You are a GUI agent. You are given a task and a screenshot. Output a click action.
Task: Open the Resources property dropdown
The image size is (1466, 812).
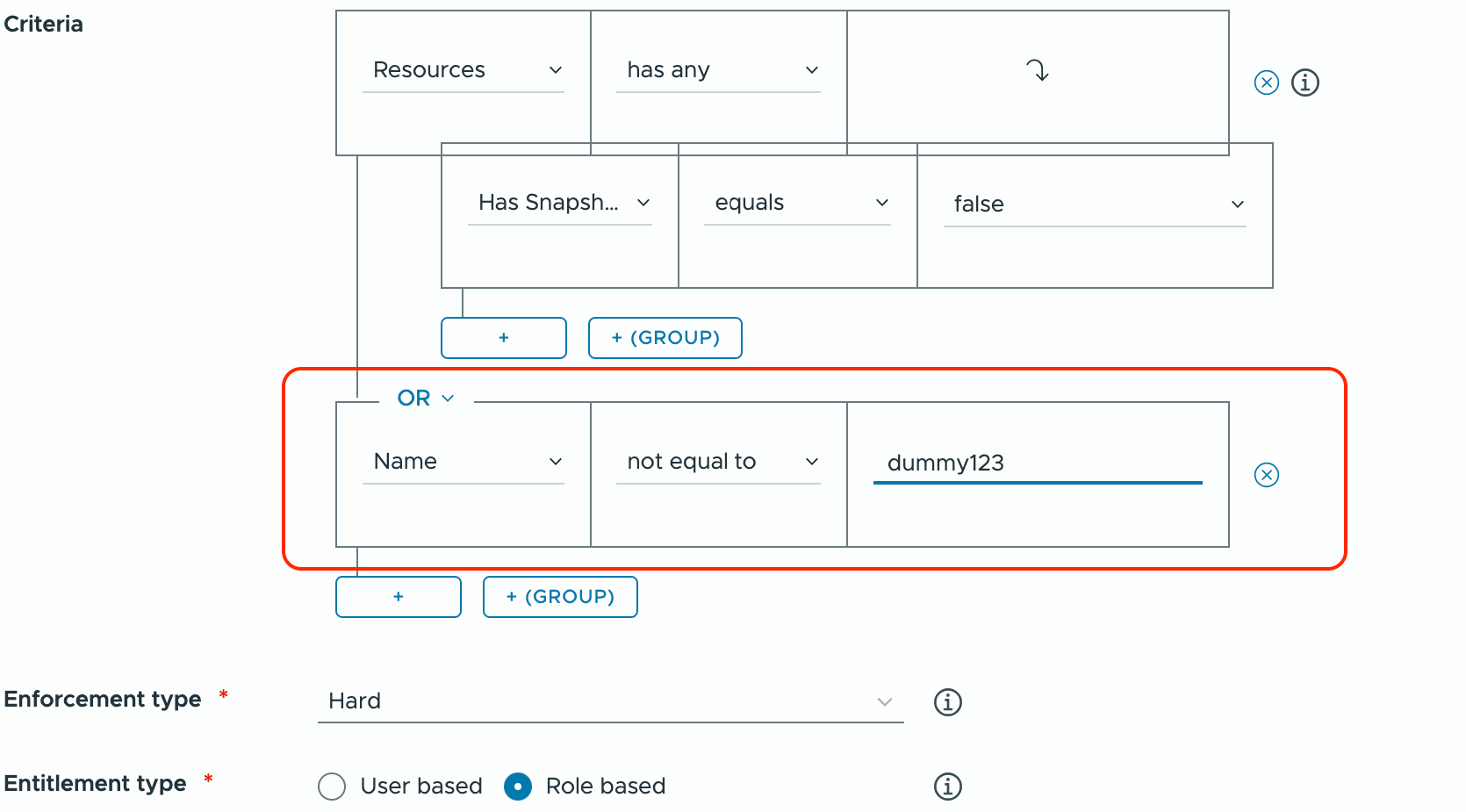(464, 70)
